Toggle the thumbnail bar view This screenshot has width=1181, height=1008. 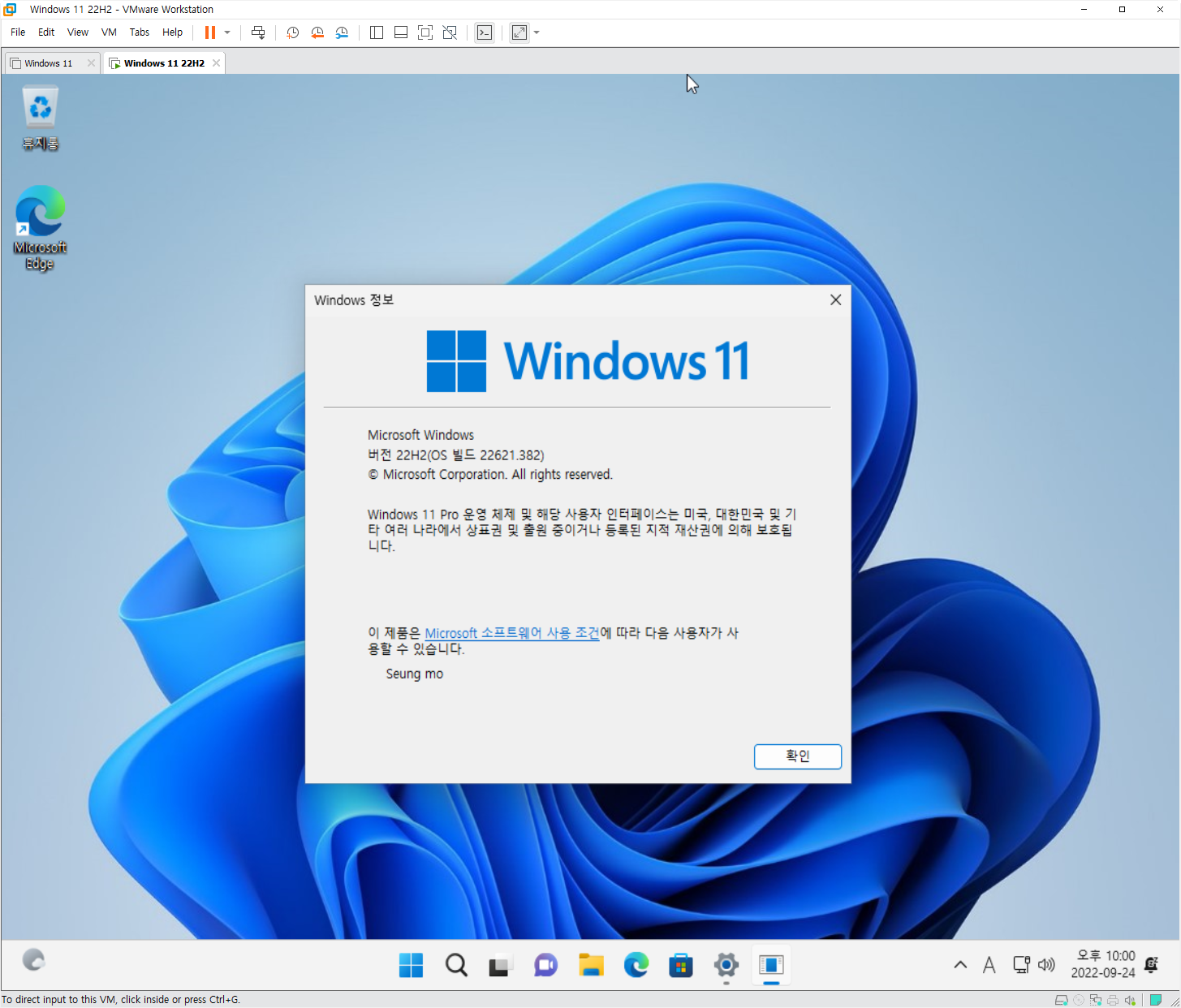tap(401, 32)
